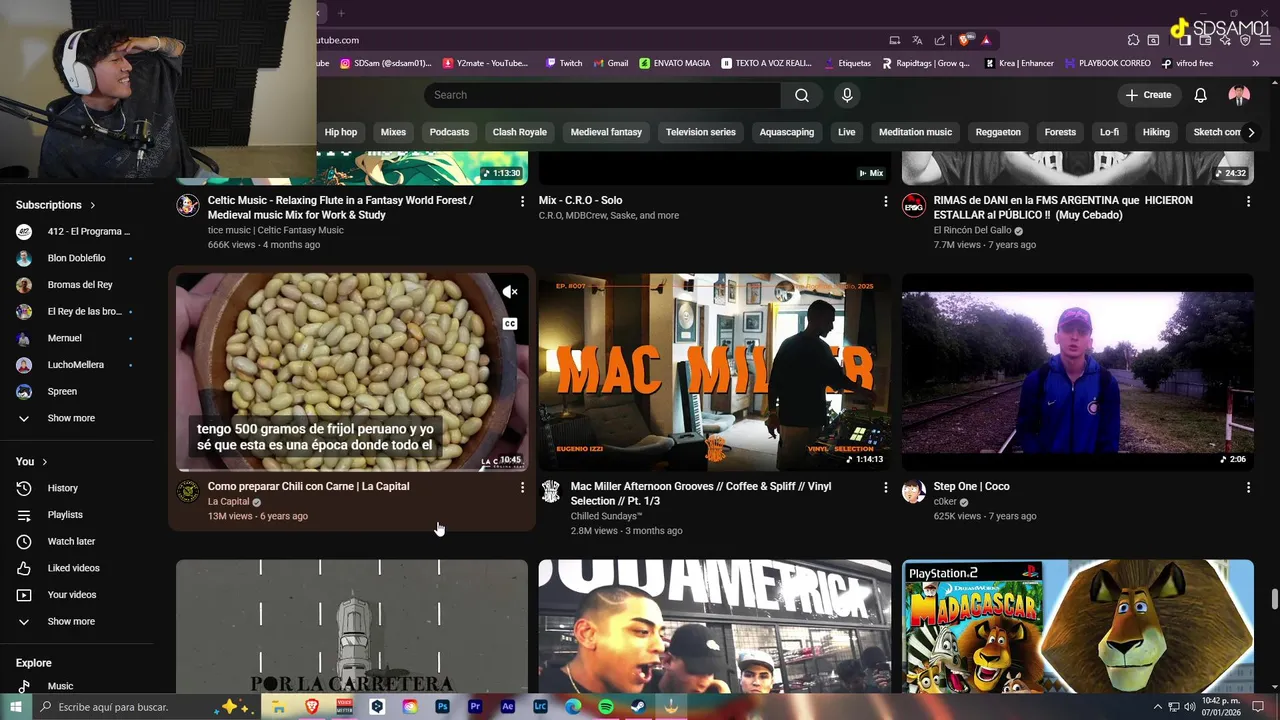Open the Mac Miller Afternoon Grooves thumbnail
The width and height of the screenshot is (1280, 720).
(715, 372)
